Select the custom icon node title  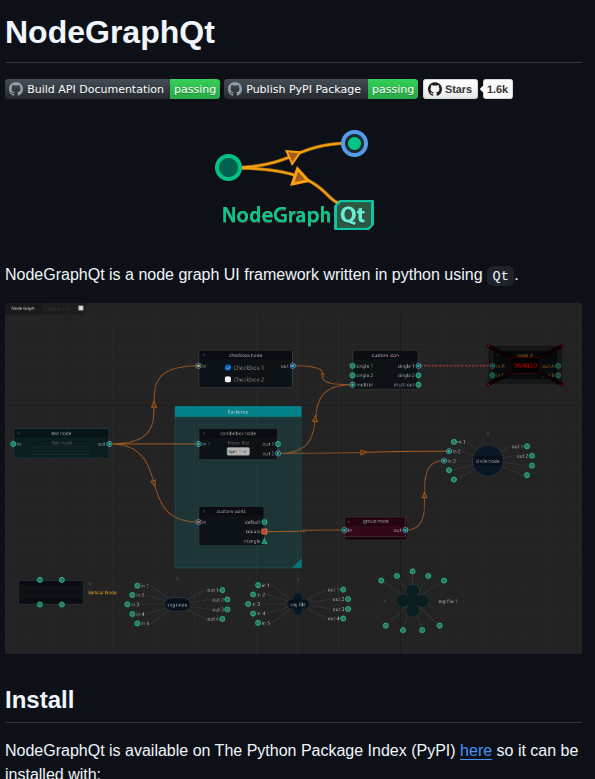click(x=385, y=355)
